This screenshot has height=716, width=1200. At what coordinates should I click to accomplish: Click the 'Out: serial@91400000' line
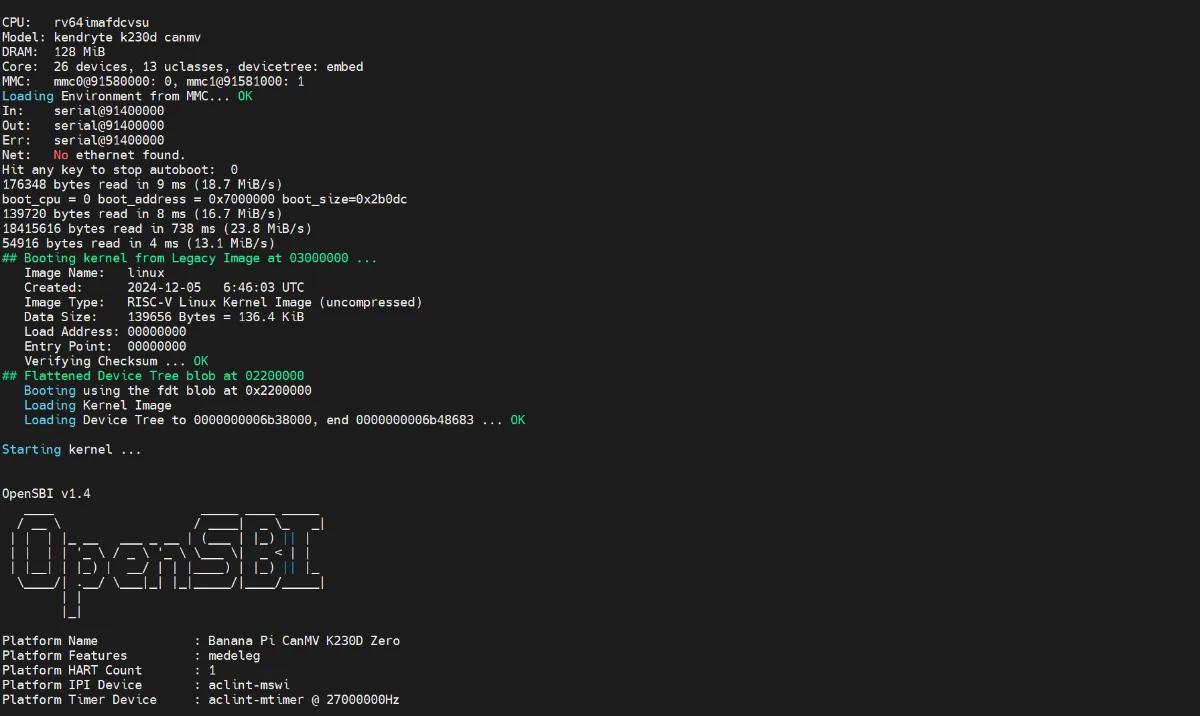[x=83, y=126]
